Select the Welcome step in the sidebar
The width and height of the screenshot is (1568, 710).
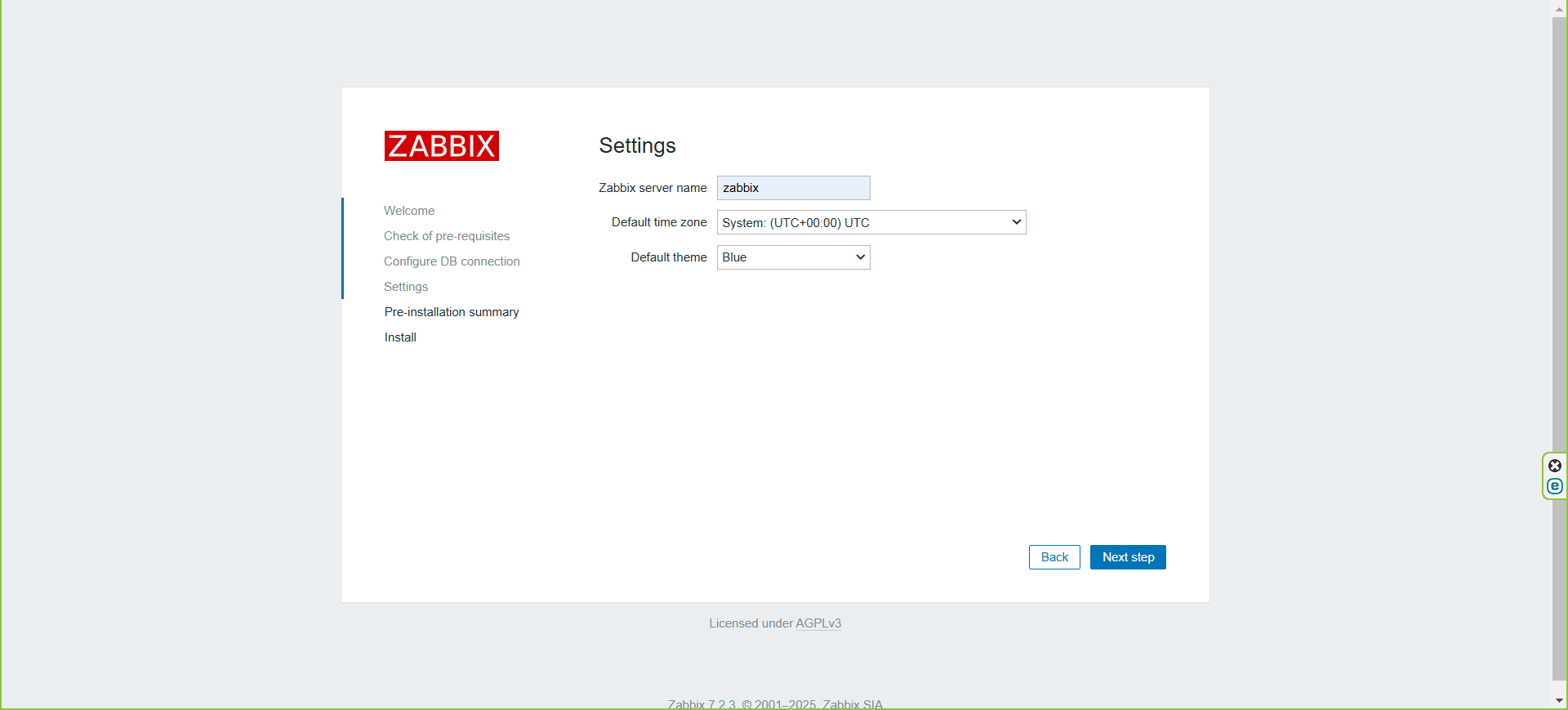click(x=409, y=211)
